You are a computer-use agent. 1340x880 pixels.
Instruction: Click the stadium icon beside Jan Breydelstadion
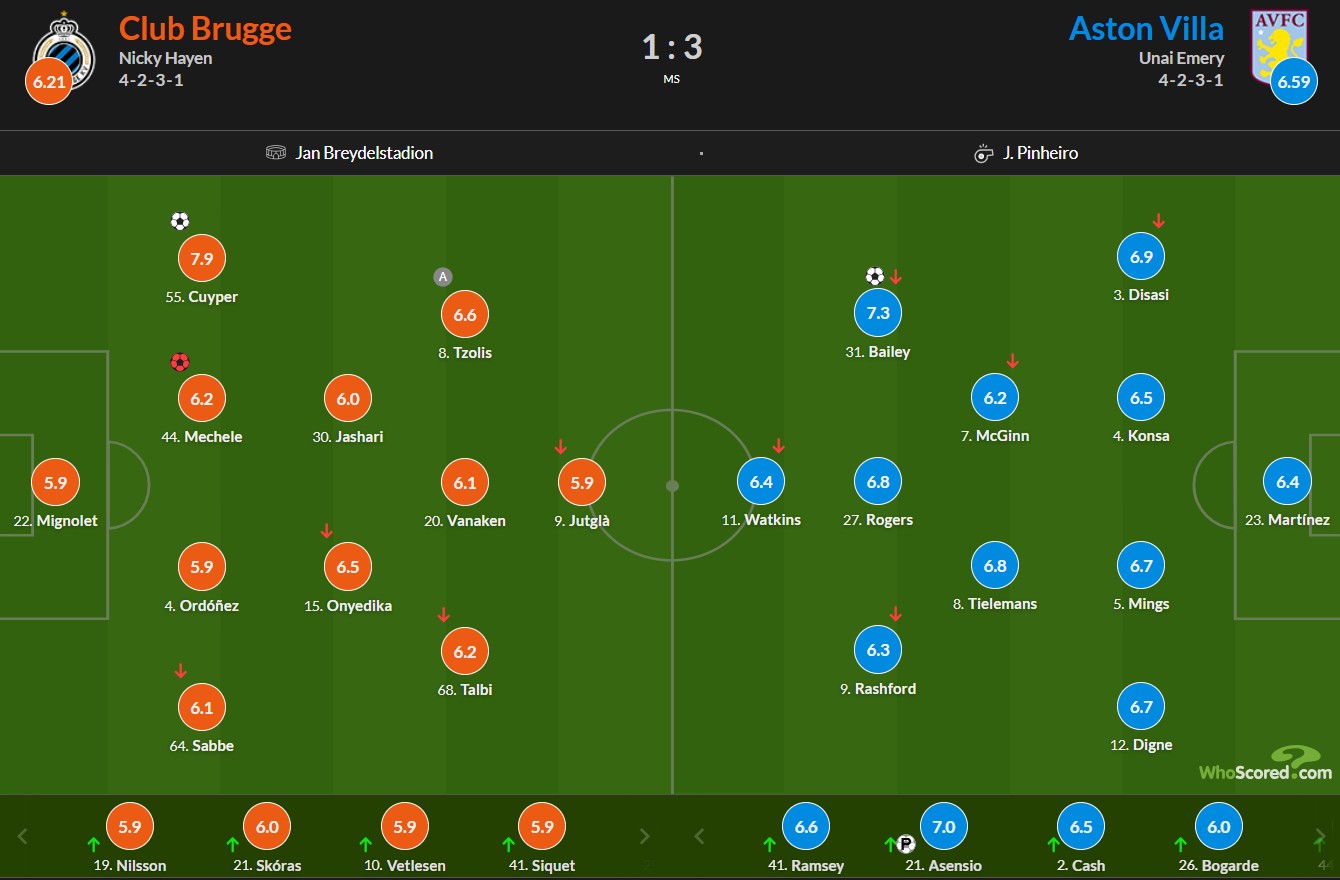pyautogui.click(x=276, y=153)
